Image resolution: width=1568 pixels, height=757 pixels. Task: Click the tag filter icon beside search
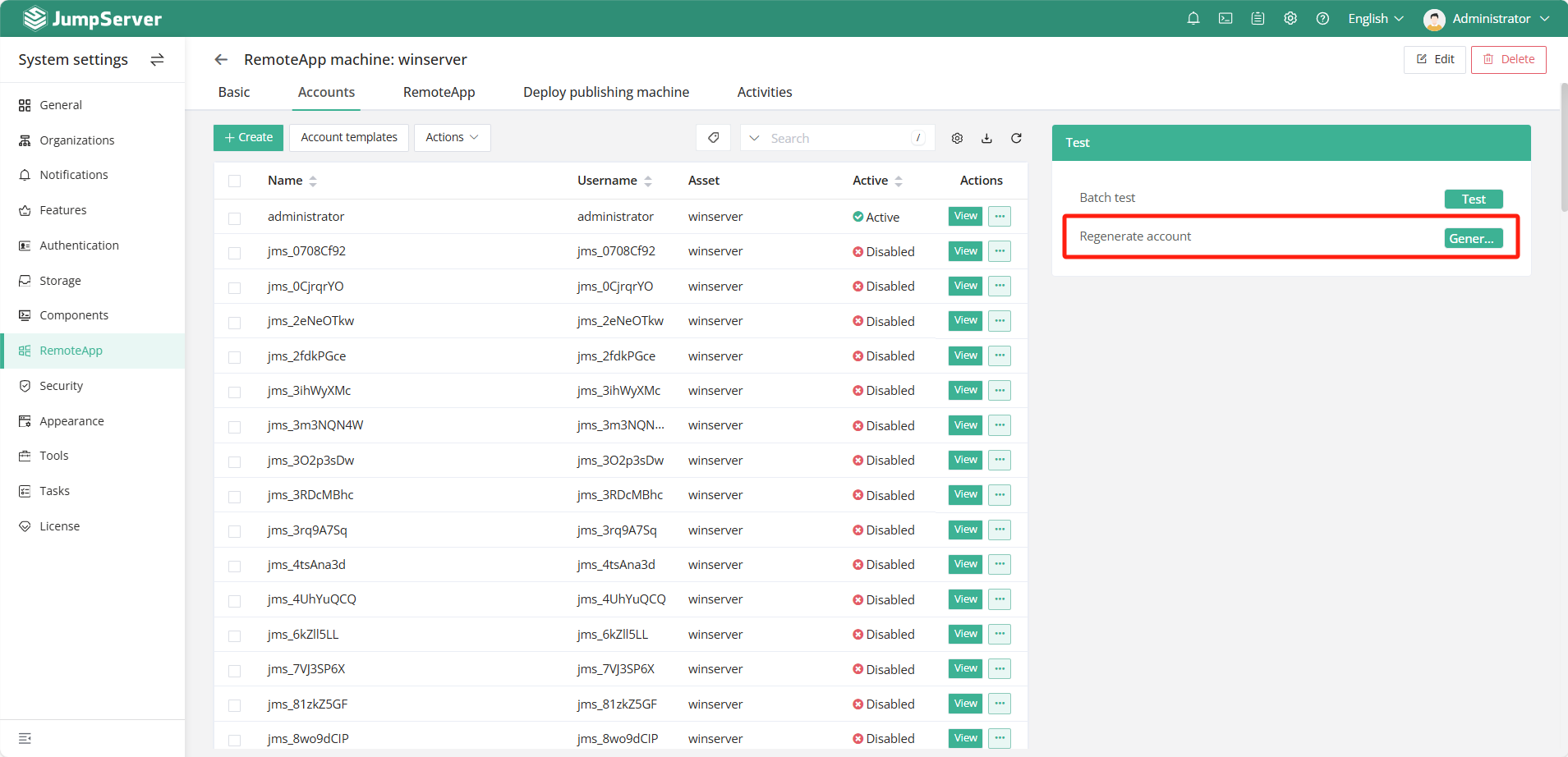tap(713, 138)
